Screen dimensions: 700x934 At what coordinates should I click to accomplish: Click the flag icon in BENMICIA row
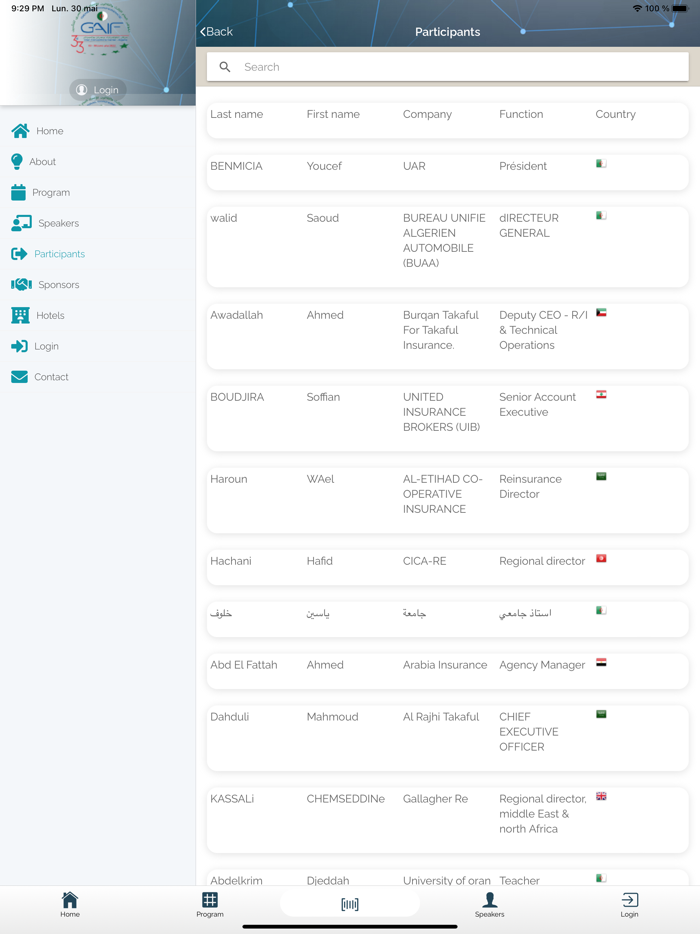[601, 164]
